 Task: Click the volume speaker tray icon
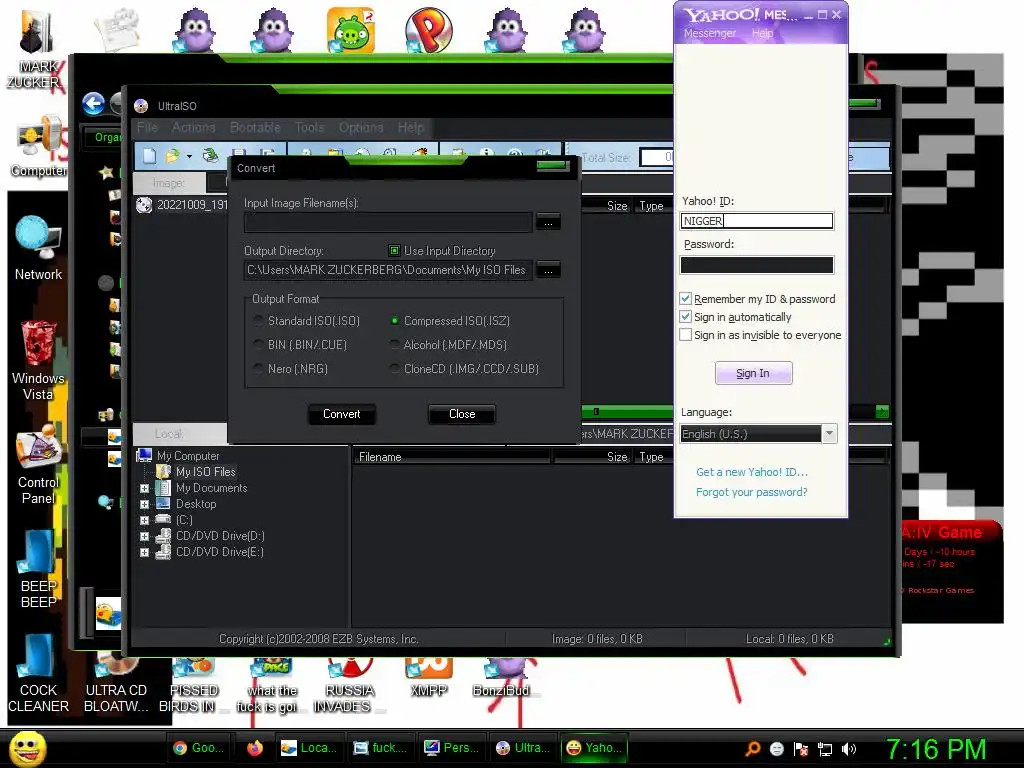coord(849,749)
